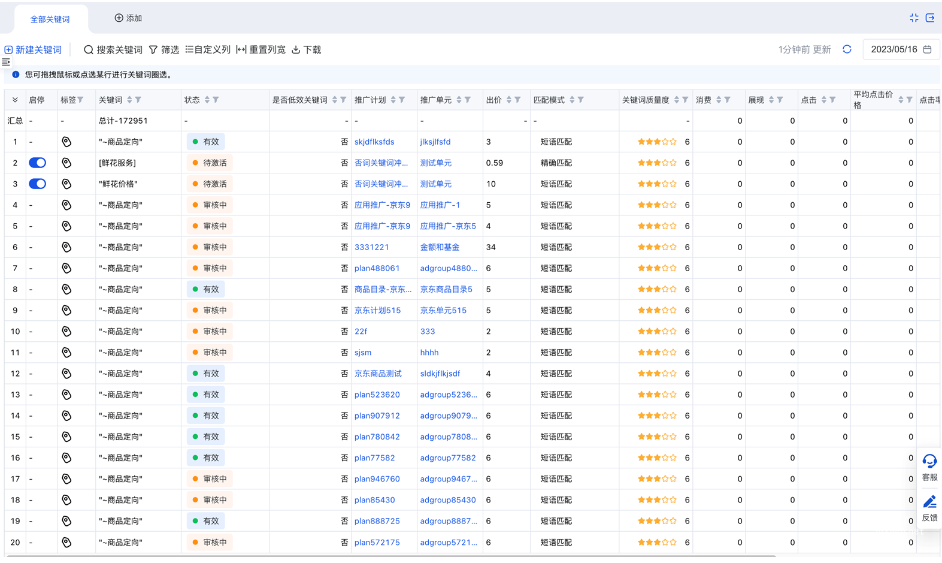Click the 新建关键词 button
942x563 pixels.
tap(33, 49)
